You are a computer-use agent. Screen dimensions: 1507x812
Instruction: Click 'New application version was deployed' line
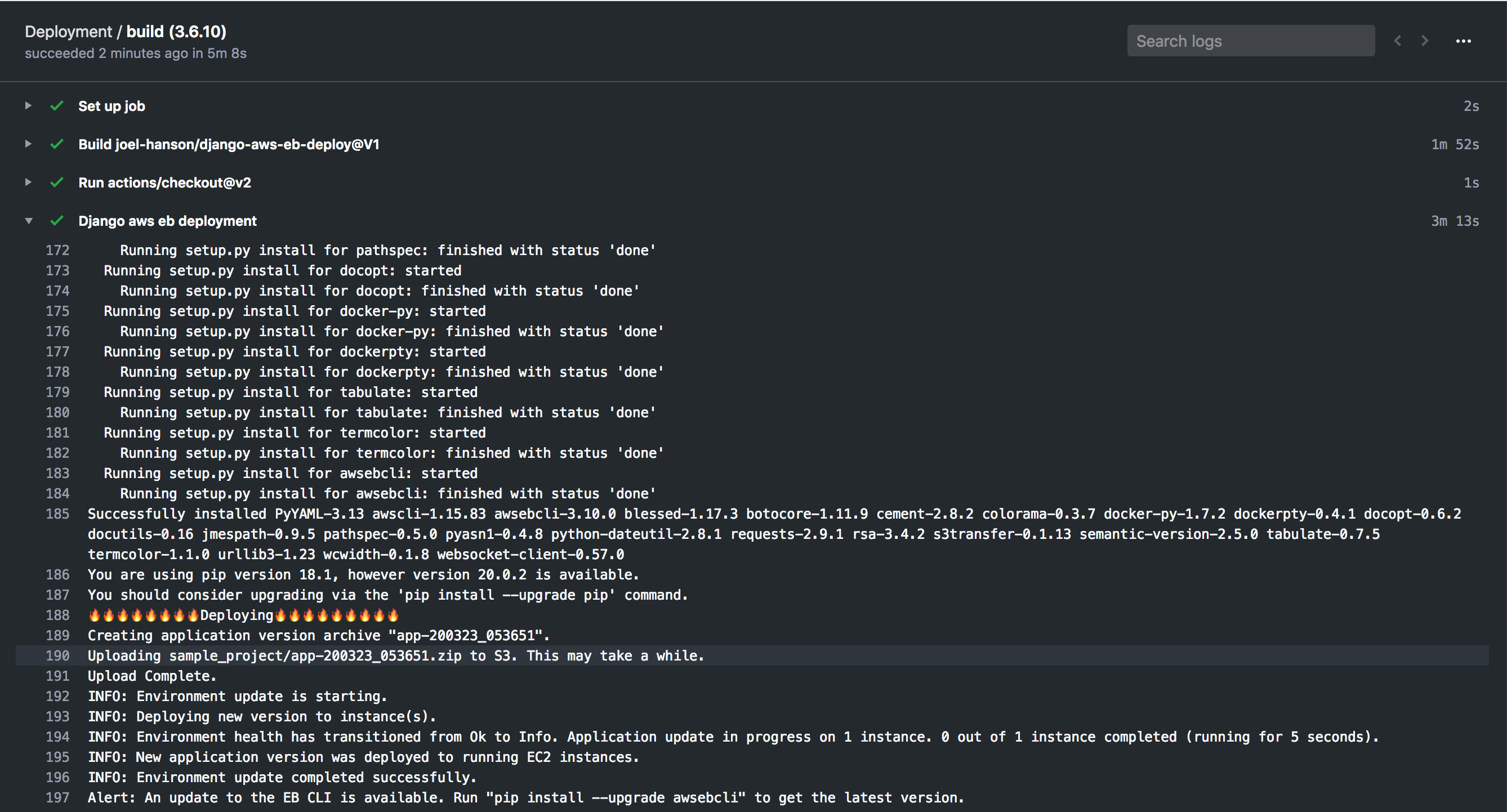[363, 757]
